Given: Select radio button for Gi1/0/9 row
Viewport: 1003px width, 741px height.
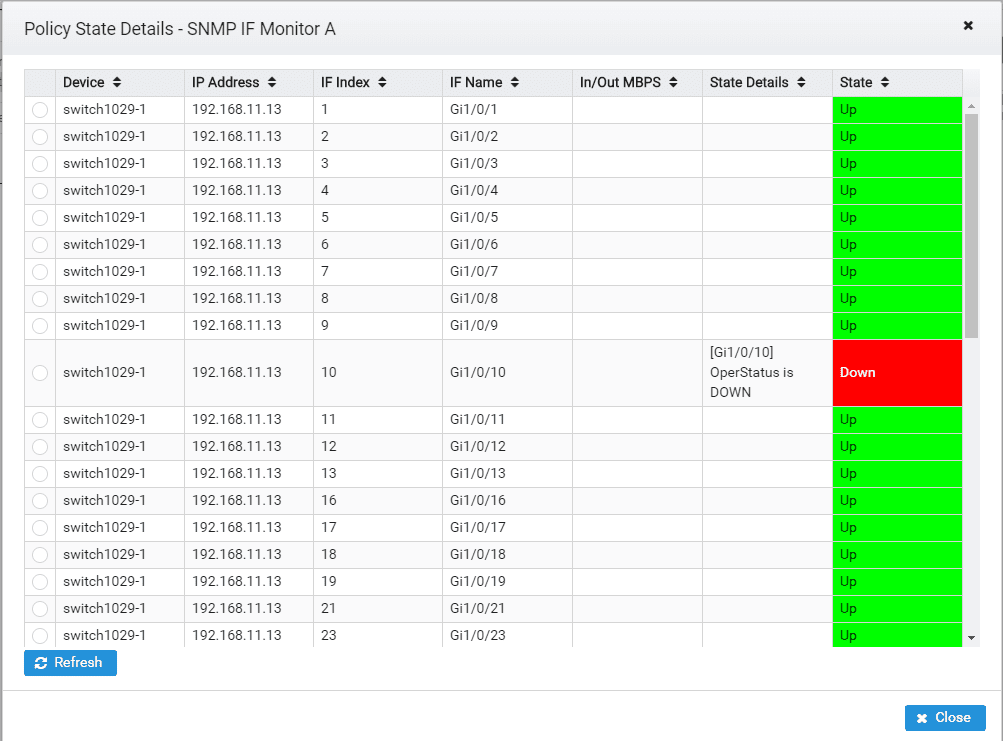Looking at the screenshot, I should point(40,326).
